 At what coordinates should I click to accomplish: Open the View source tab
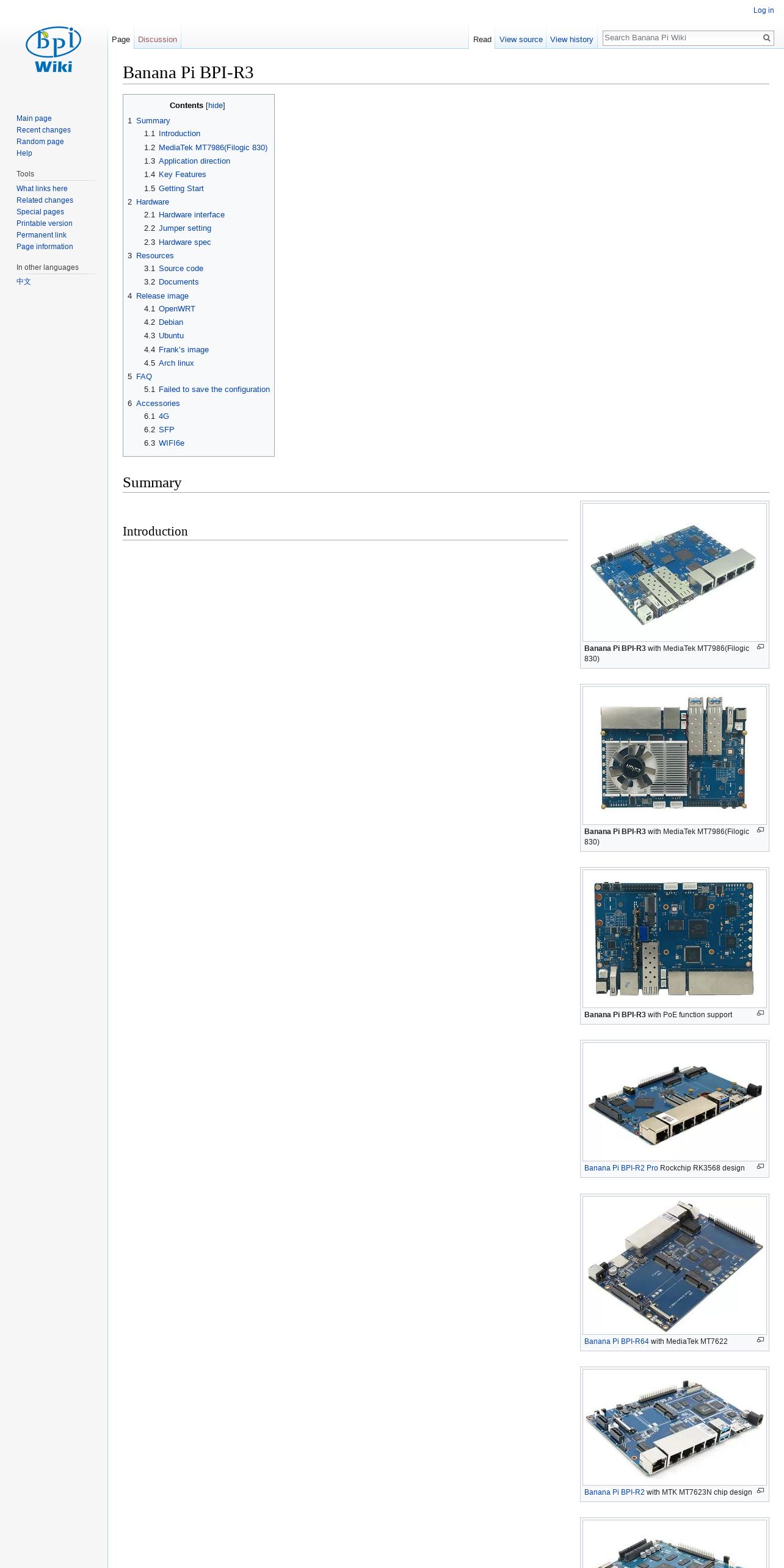tap(521, 39)
